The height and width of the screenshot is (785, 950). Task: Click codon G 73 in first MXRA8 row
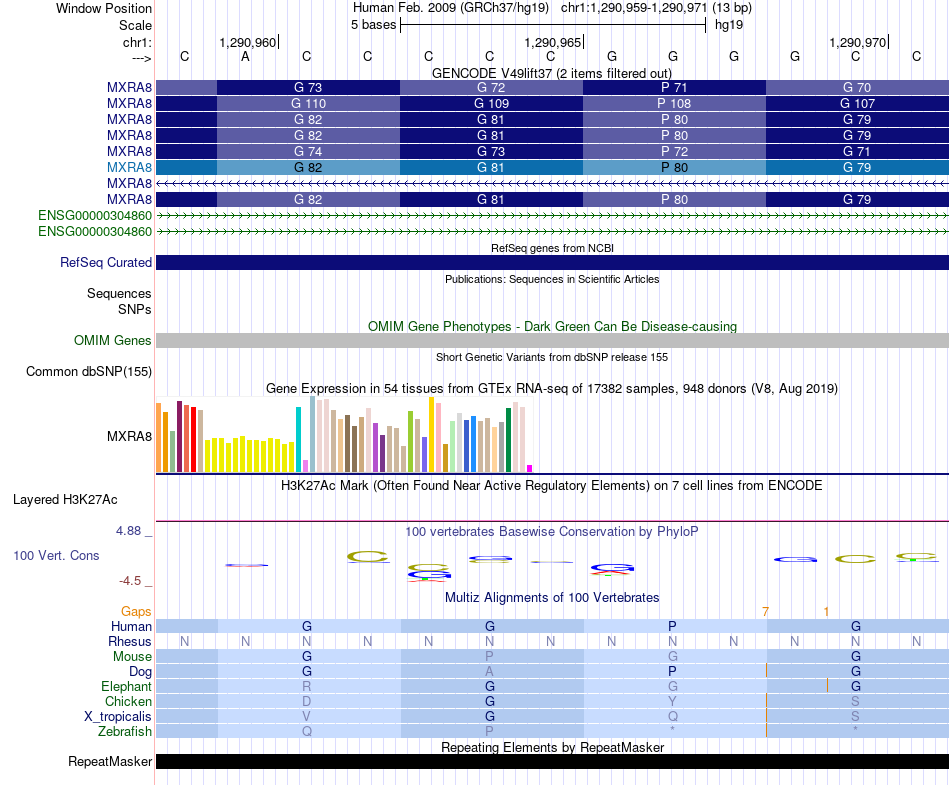pyautogui.click(x=308, y=87)
